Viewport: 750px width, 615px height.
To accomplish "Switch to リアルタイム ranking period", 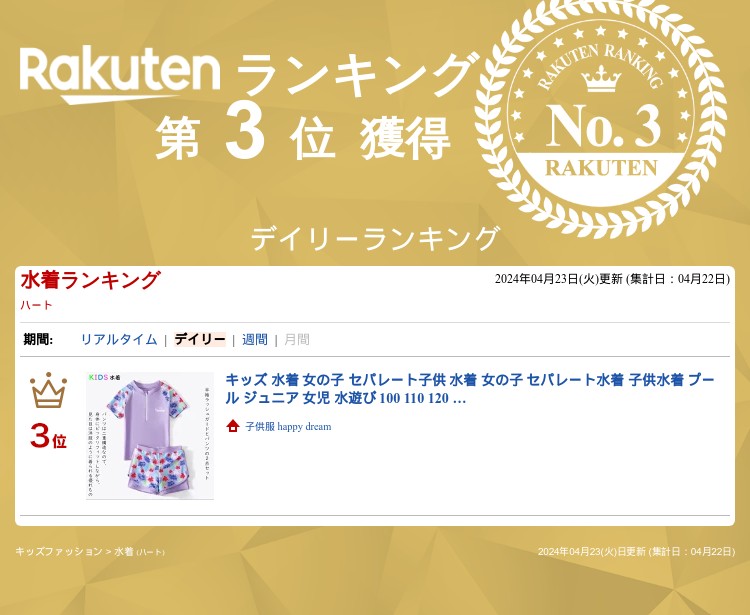I will tap(119, 340).
